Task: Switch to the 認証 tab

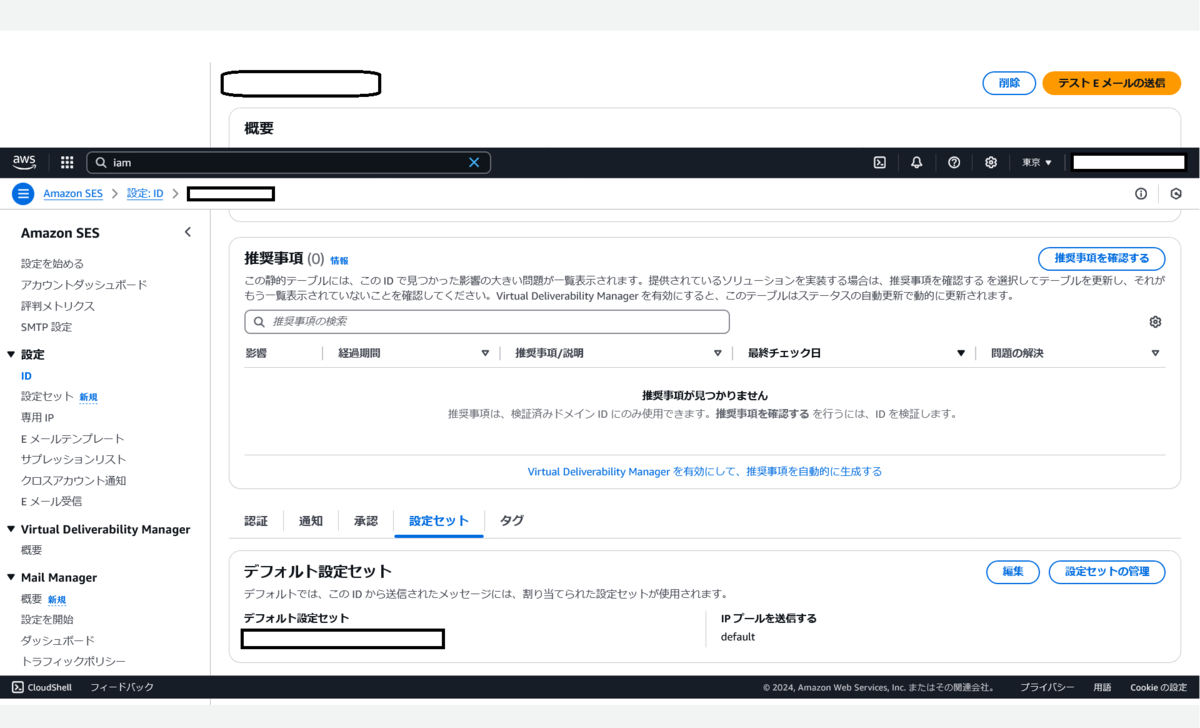Action: [x=256, y=521]
